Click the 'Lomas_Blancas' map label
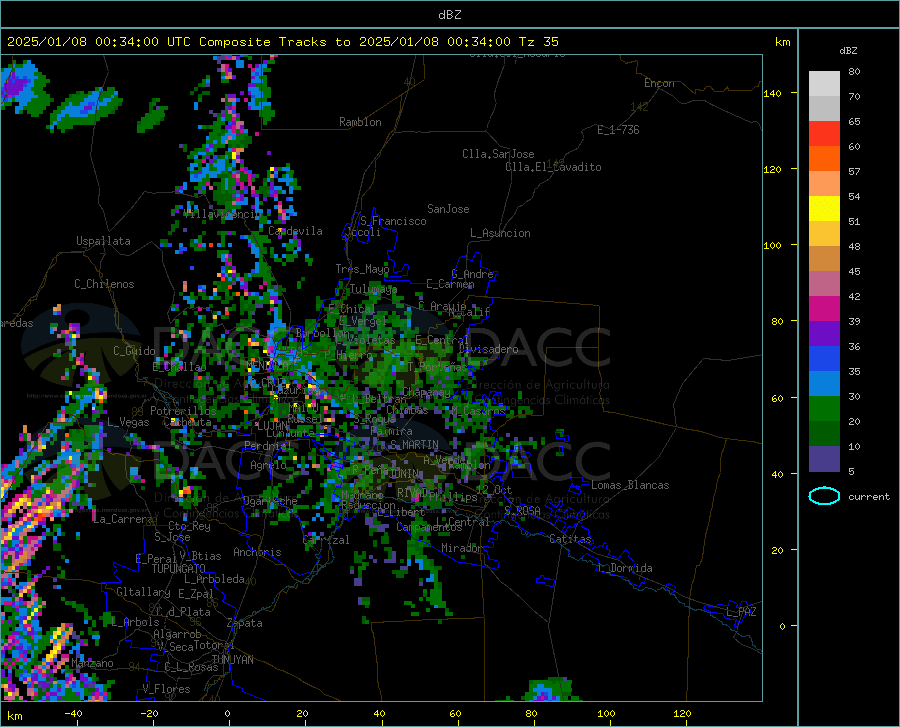Viewport: 900px width, 727px height. [x=630, y=485]
